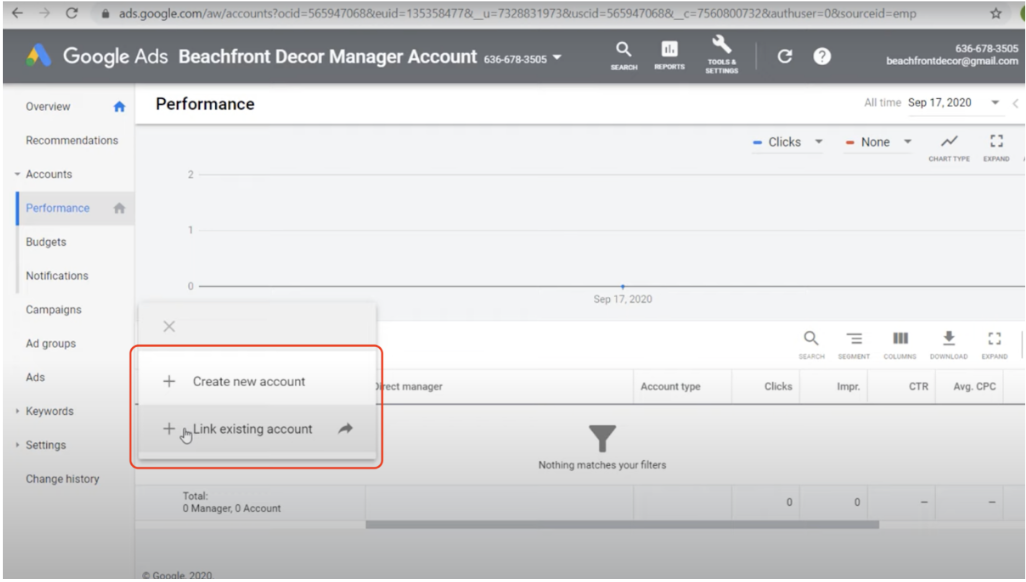Click the Reports icon in the top bar
This screenshot has height=582, width=1026.
click(669, 57)
